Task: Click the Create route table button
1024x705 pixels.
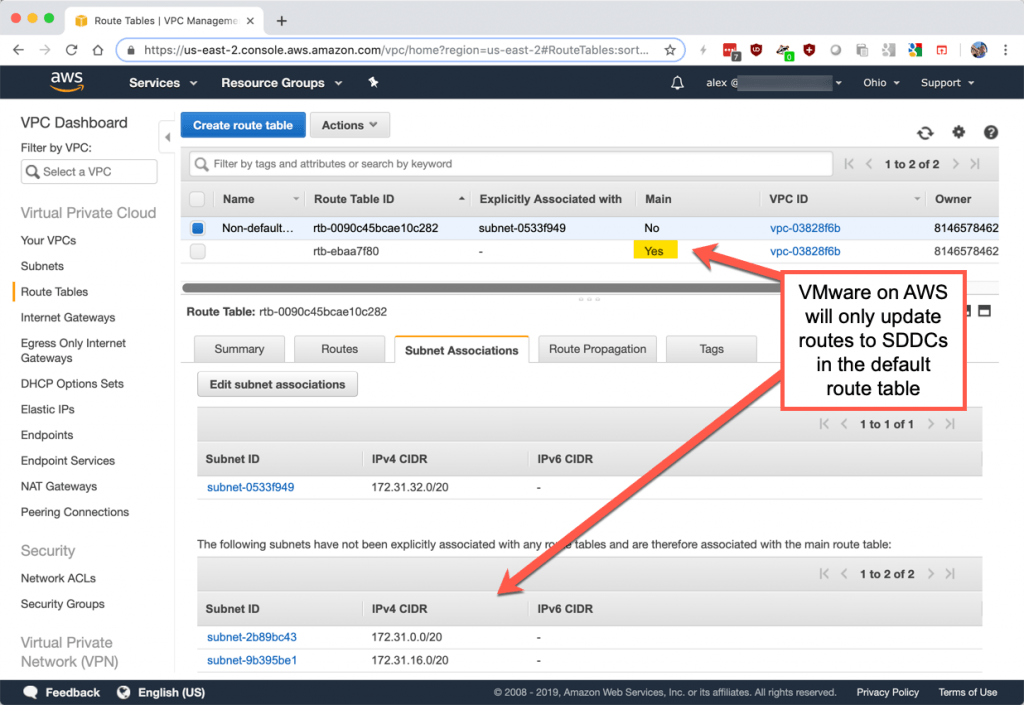Action: pos(243,125)
